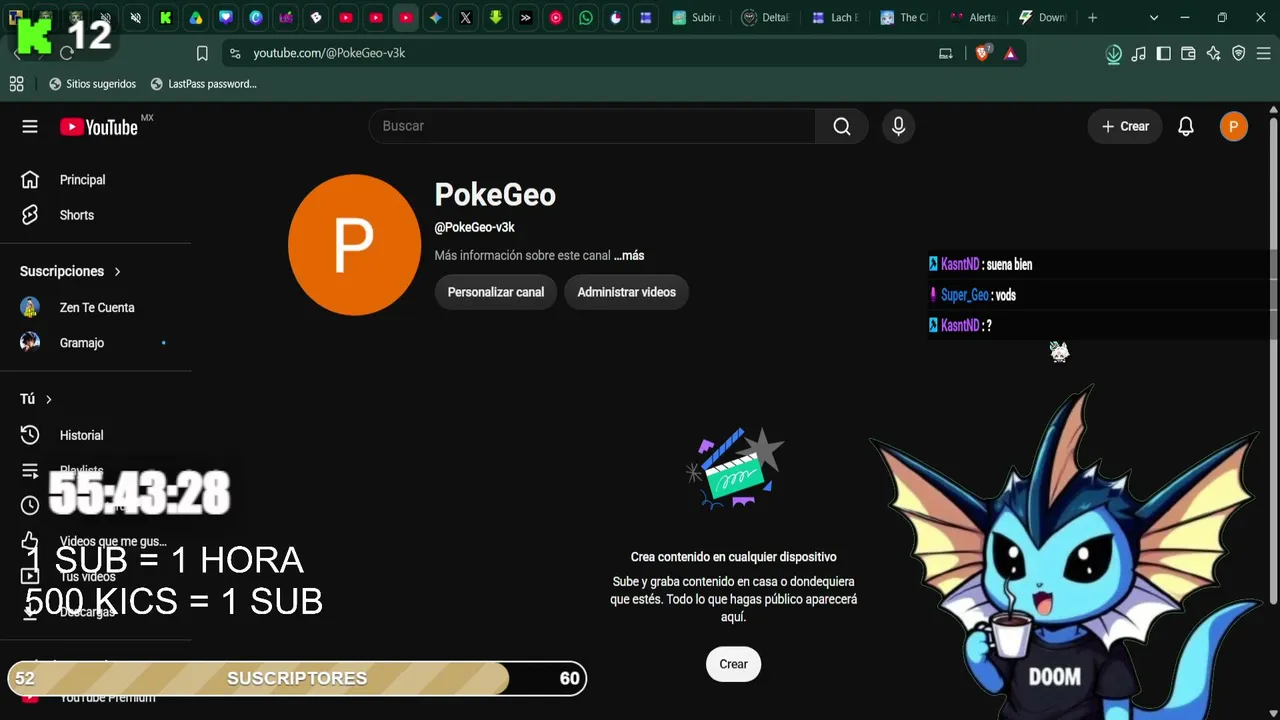This screenshot has height=720, width=1280.
Task: Open the LastPass password bookmark
Action: pos(203,84)
